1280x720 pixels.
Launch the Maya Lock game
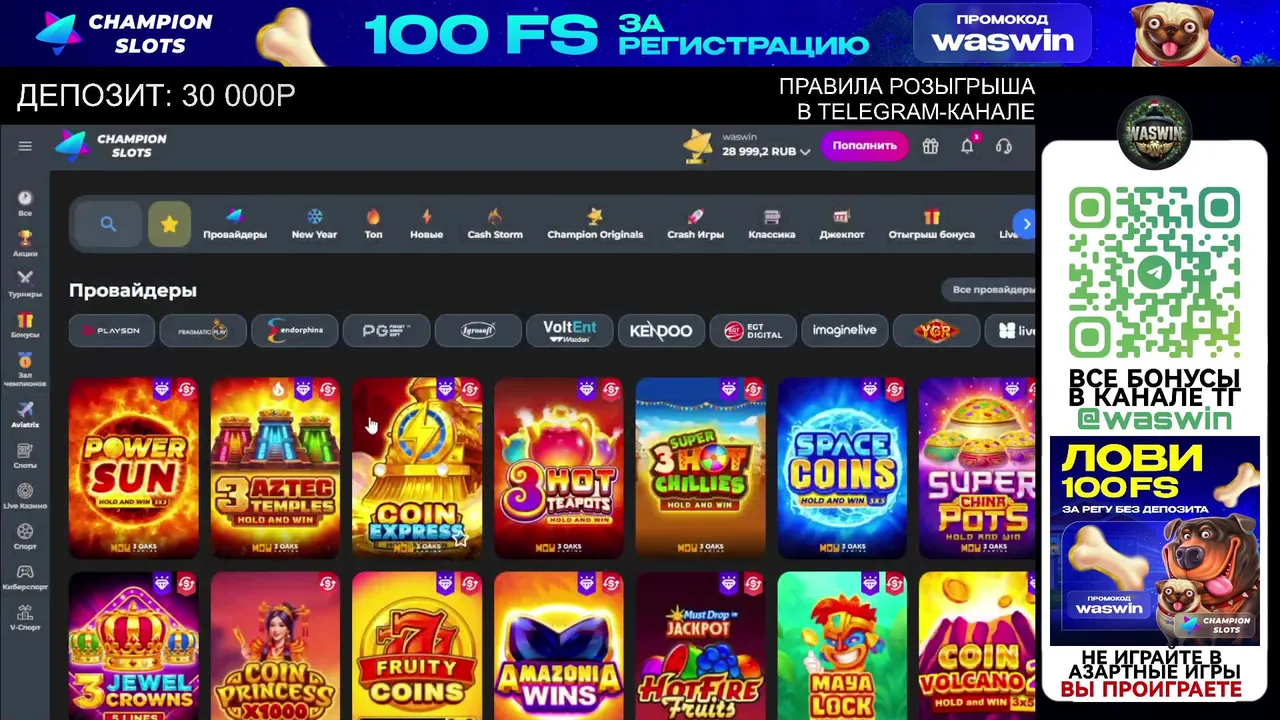pos(842,646)
